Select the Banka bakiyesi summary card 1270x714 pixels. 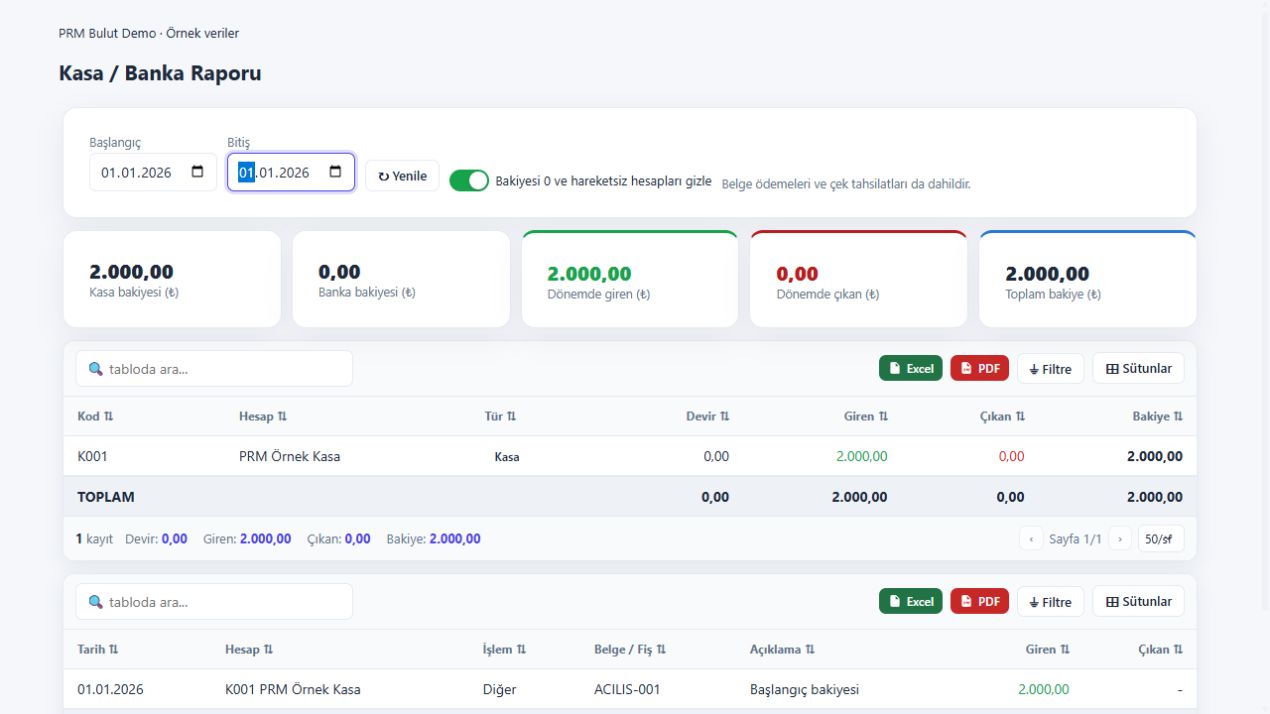point(401,279)
